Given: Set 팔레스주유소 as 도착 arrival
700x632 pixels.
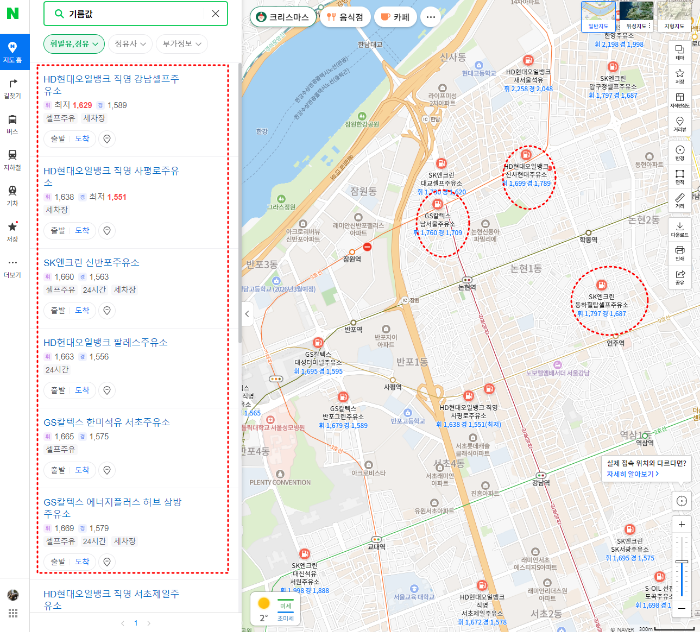Looking at the screenshot, I should coord(82,390).
